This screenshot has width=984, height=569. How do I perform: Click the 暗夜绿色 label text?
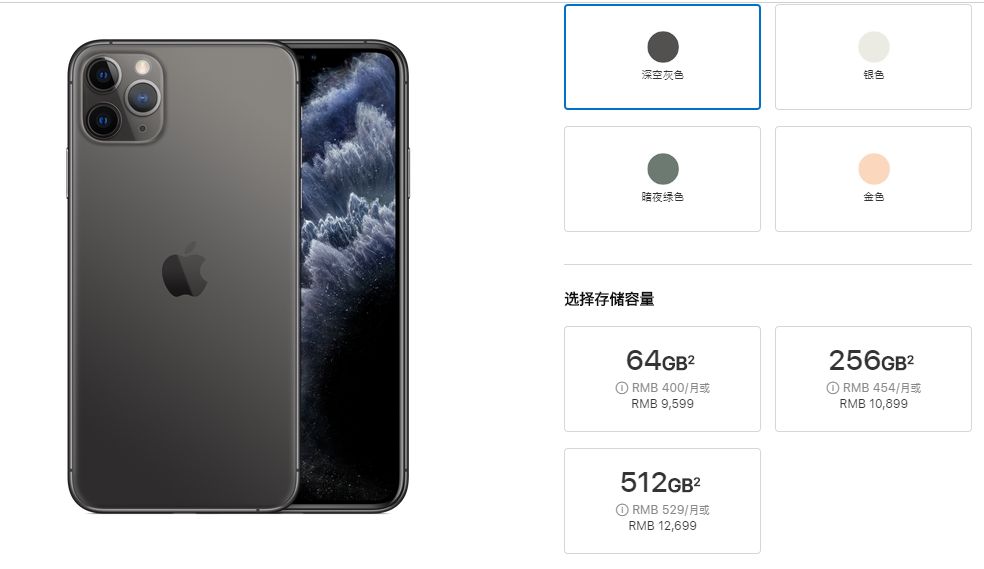pyautogui.click(x=663, y=197)
